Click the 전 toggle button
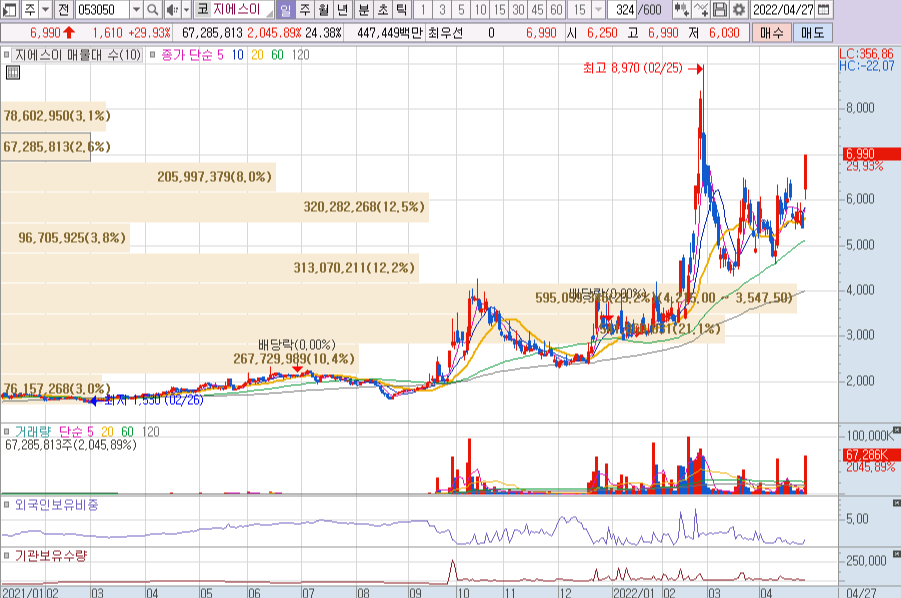 [63, 9]
